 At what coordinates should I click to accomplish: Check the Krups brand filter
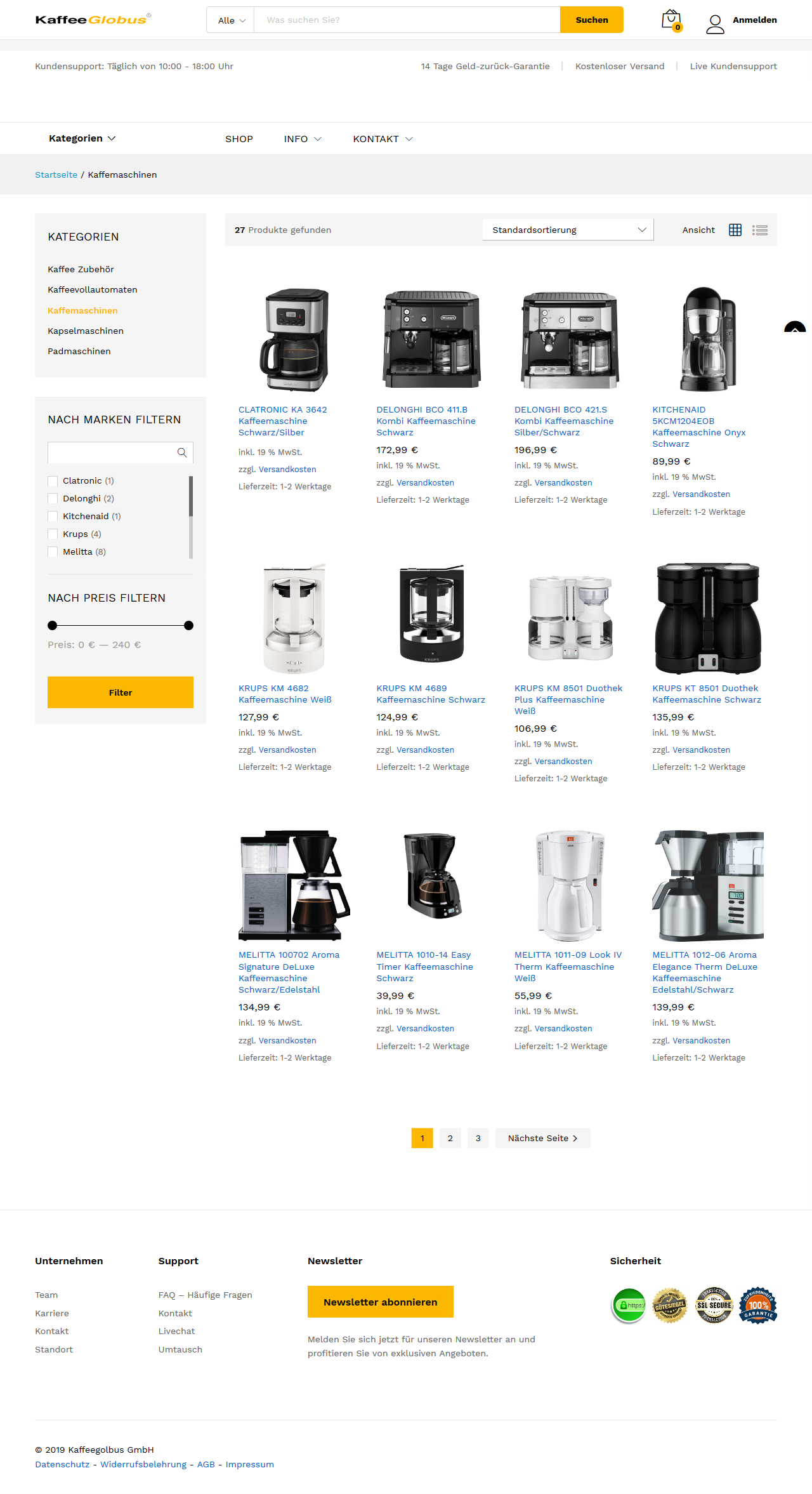point(53,534)
